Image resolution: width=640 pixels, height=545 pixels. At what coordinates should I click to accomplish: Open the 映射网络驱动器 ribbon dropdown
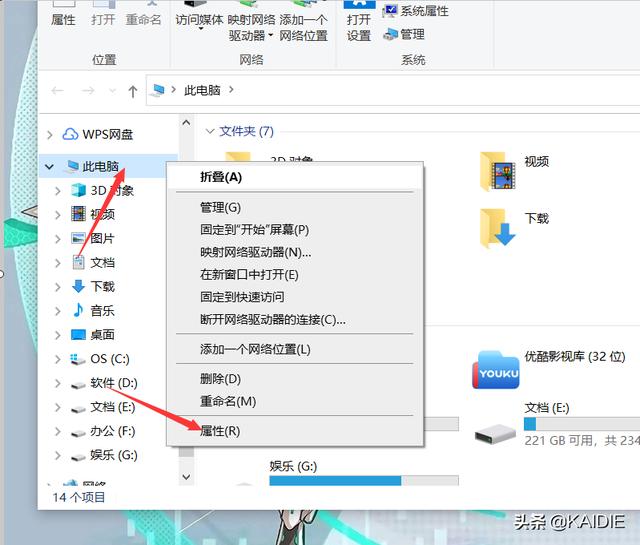click(x=271, y=36)
